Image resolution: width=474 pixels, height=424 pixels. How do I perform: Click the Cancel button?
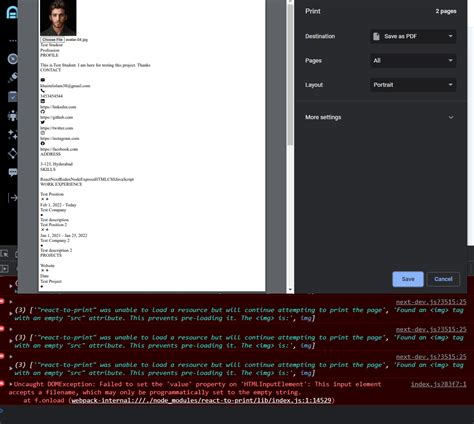tap(443, 279)
